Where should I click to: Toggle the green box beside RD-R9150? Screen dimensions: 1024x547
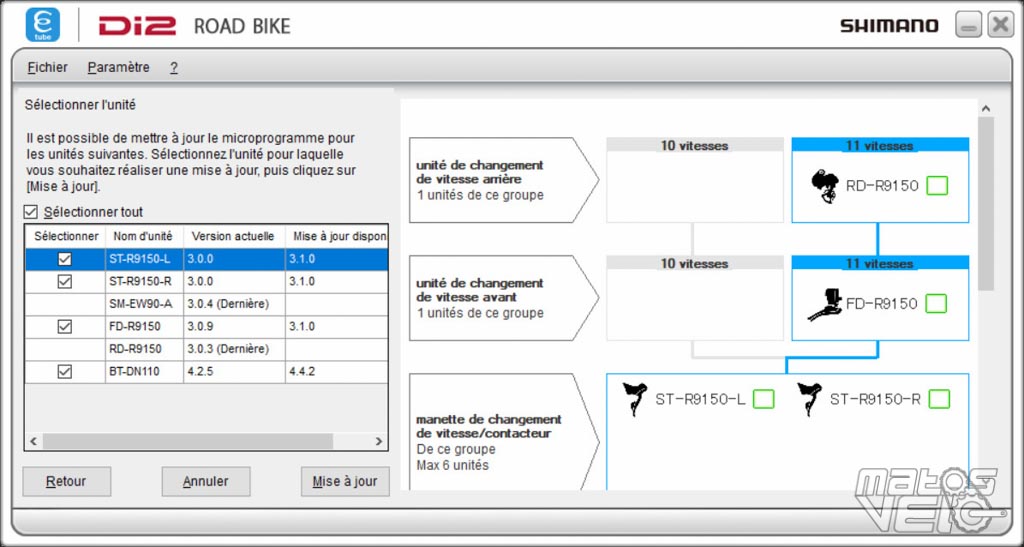click(x=937, y=186)
